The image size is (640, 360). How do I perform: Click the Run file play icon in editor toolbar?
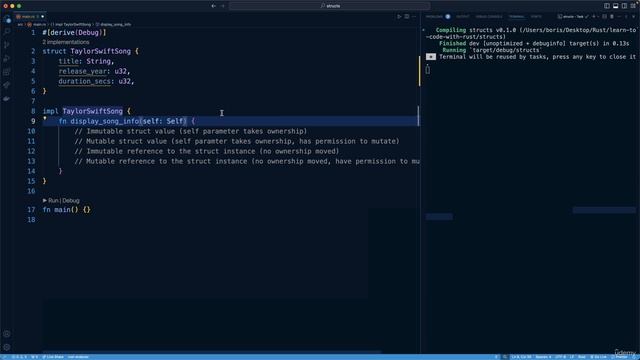pos(399,17)
